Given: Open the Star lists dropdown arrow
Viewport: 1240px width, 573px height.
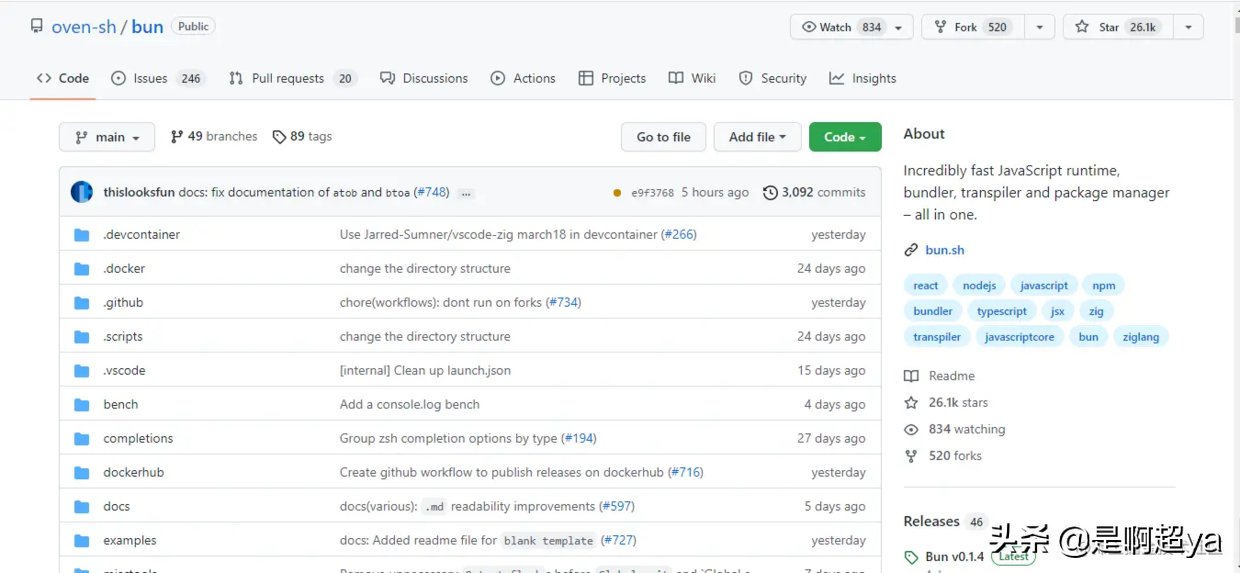Looking at the screenshot, I should 1188,27.
